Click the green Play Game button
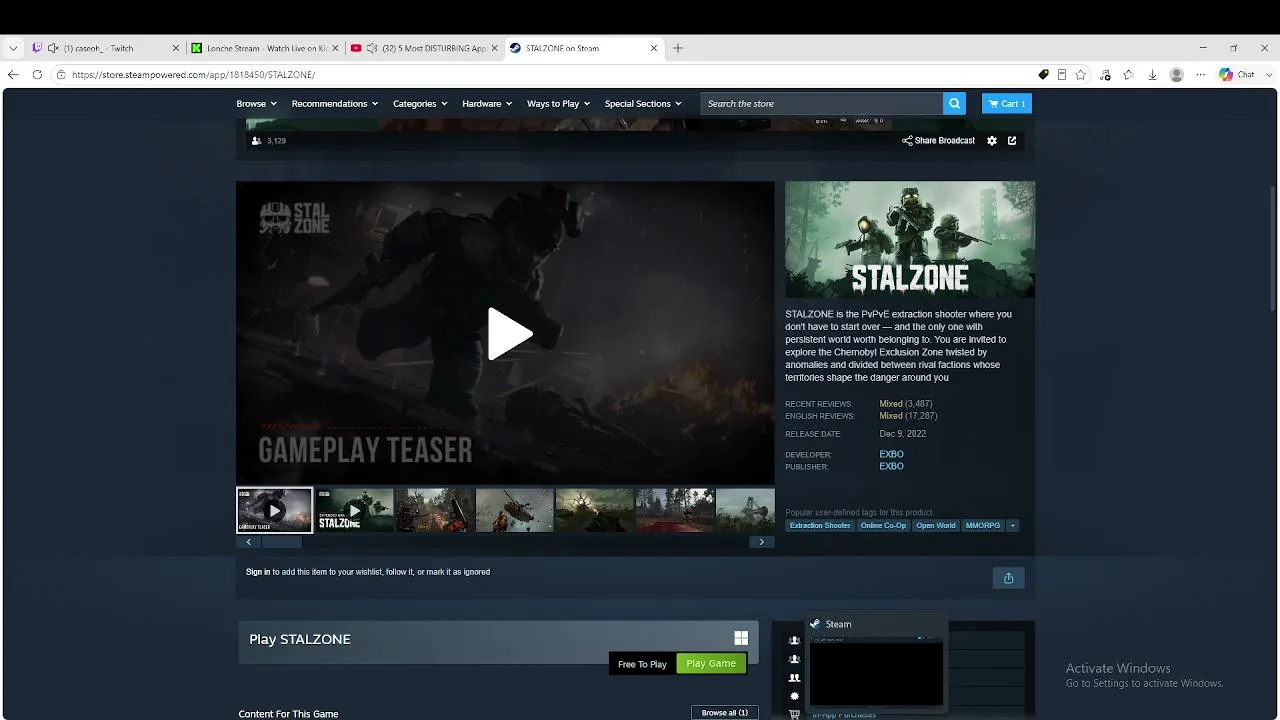The height and width of the screenshot is (720, 1280). coord(711,663)
